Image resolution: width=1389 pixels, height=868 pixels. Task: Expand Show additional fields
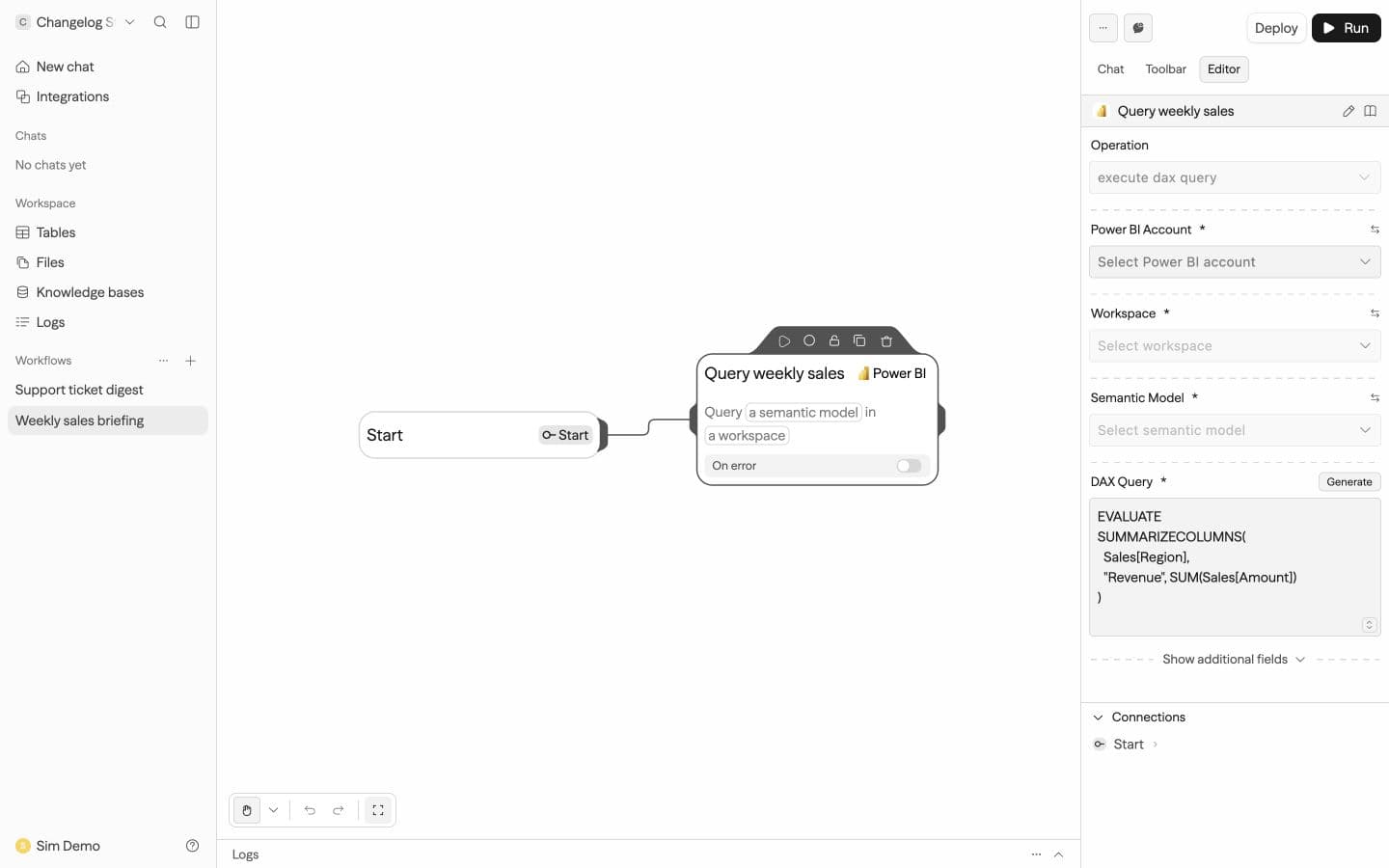point(1234,660)
